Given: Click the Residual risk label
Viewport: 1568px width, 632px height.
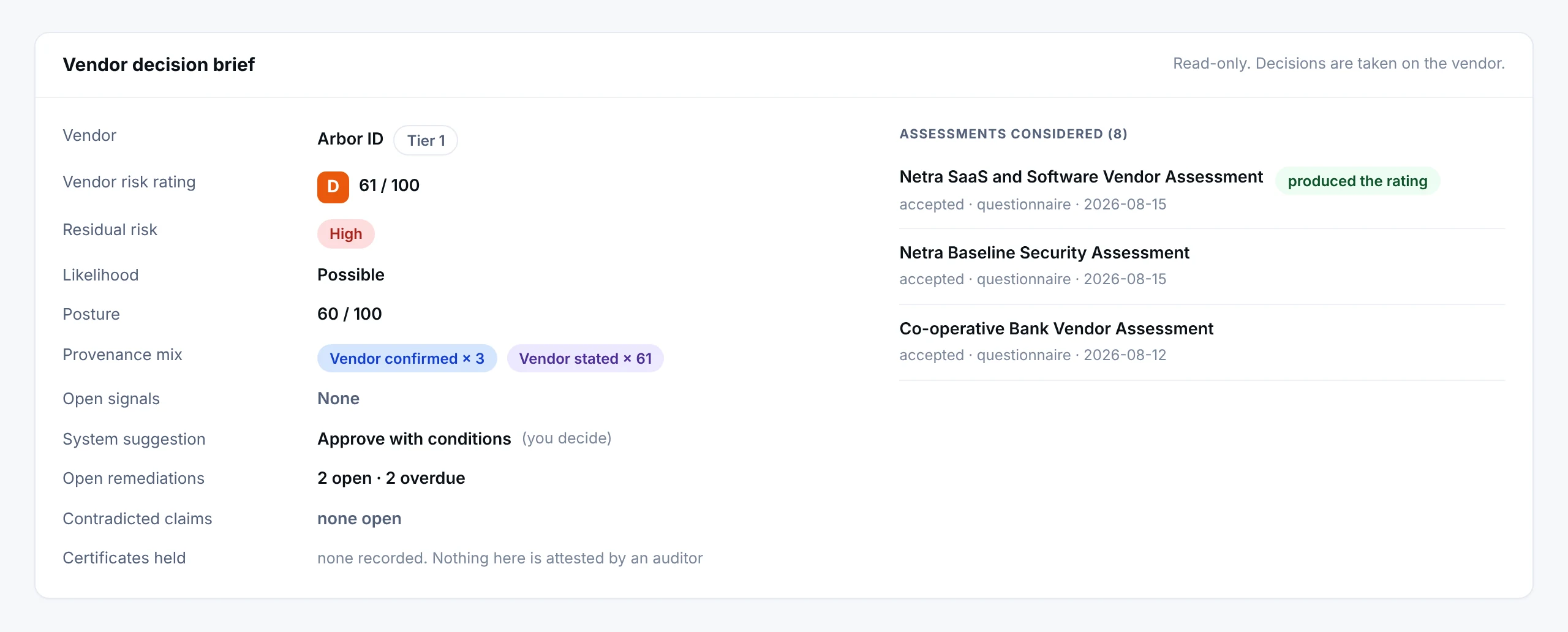Looking at the screenshot, I should 110,230.
